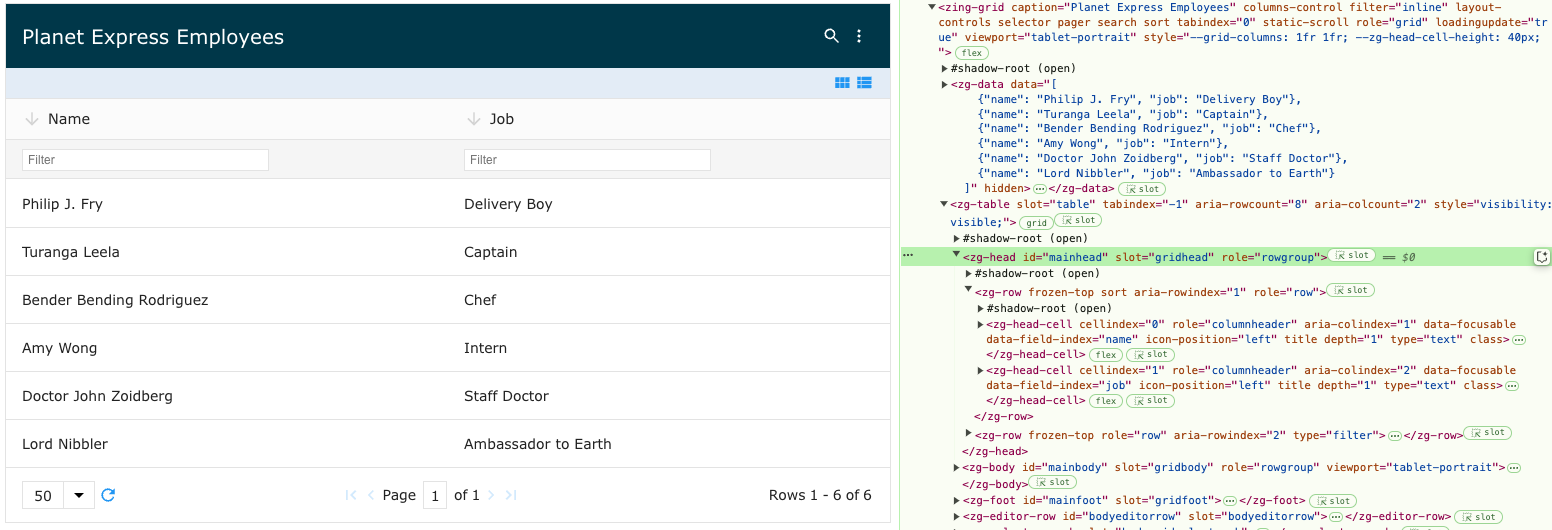Collapse the zg-row frozen-top sort node
Viewport: 1552px width, 530px height.
tap(969, 290)
